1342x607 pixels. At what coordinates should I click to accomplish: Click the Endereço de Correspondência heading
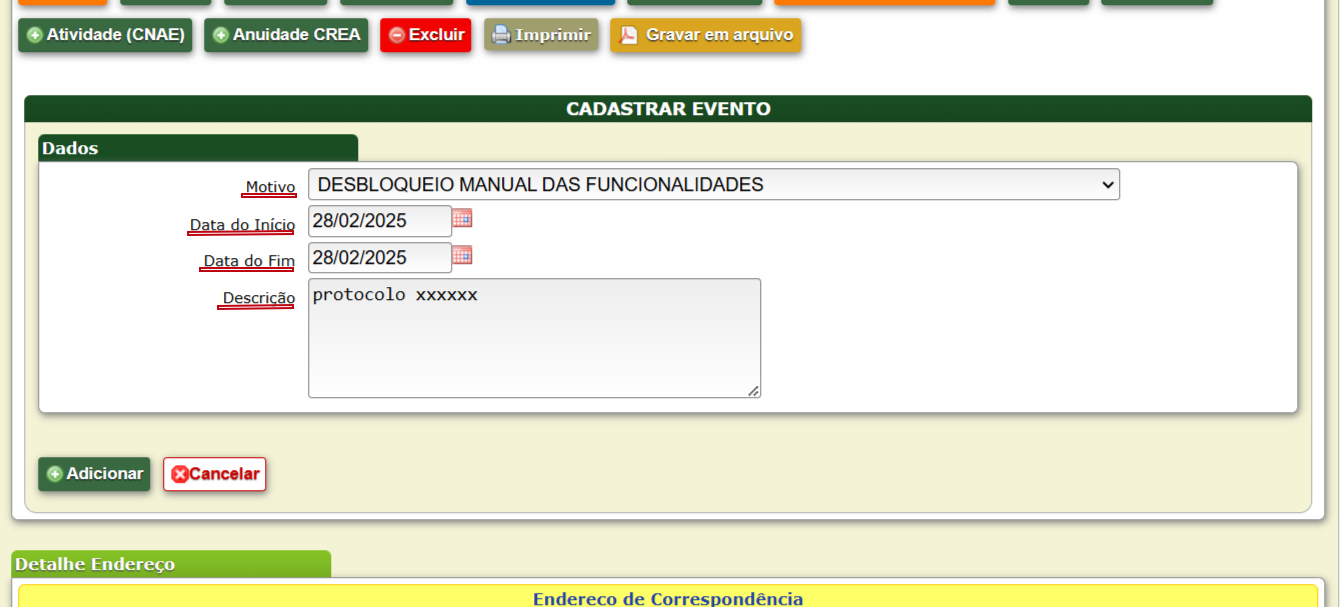(667, 599)
